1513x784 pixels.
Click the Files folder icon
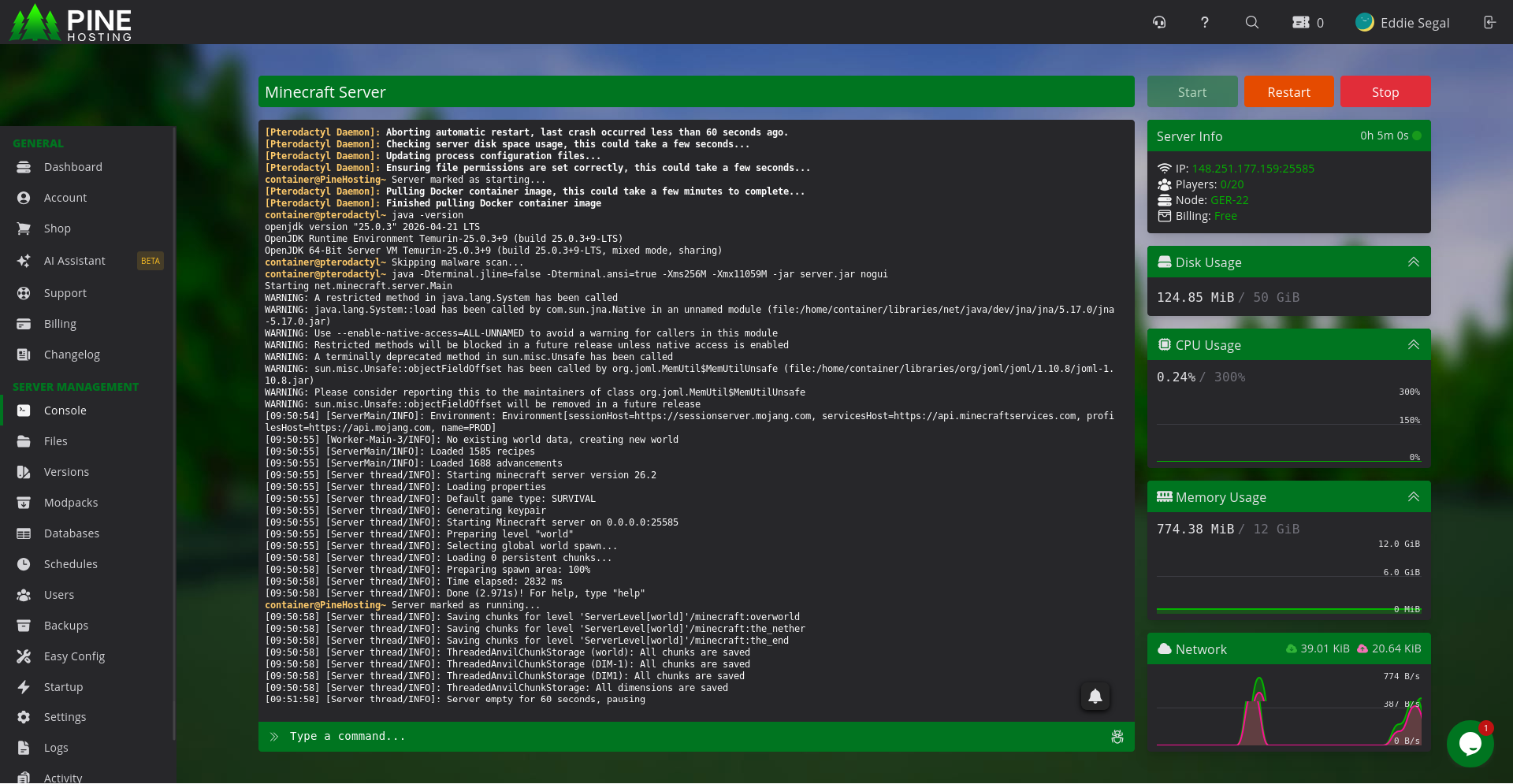[x=24, y=441]
